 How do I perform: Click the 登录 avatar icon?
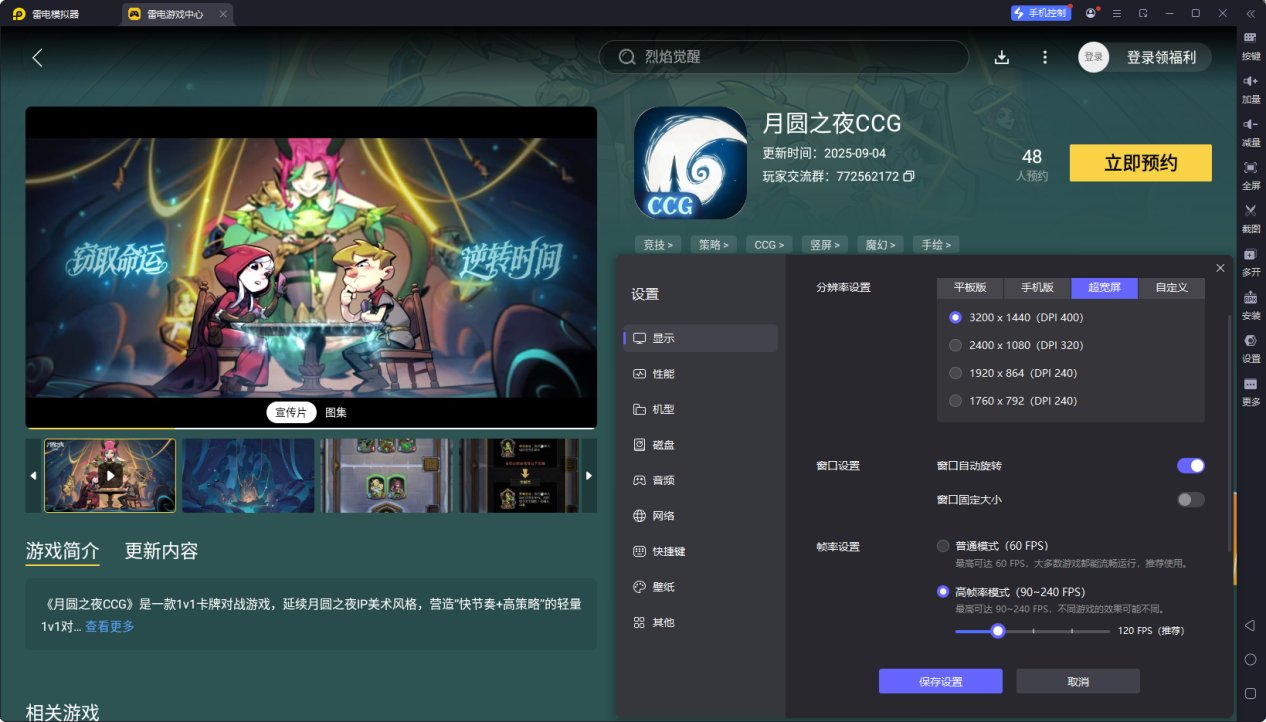(1094, 57)
